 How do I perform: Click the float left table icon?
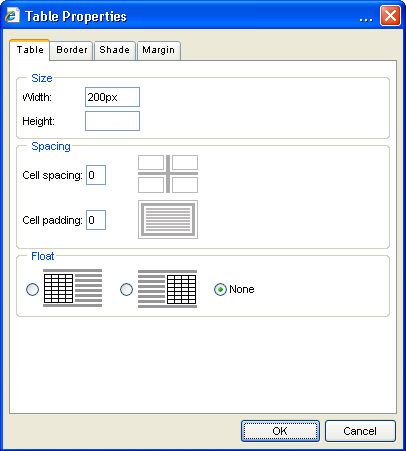click(x=73, y=288)
